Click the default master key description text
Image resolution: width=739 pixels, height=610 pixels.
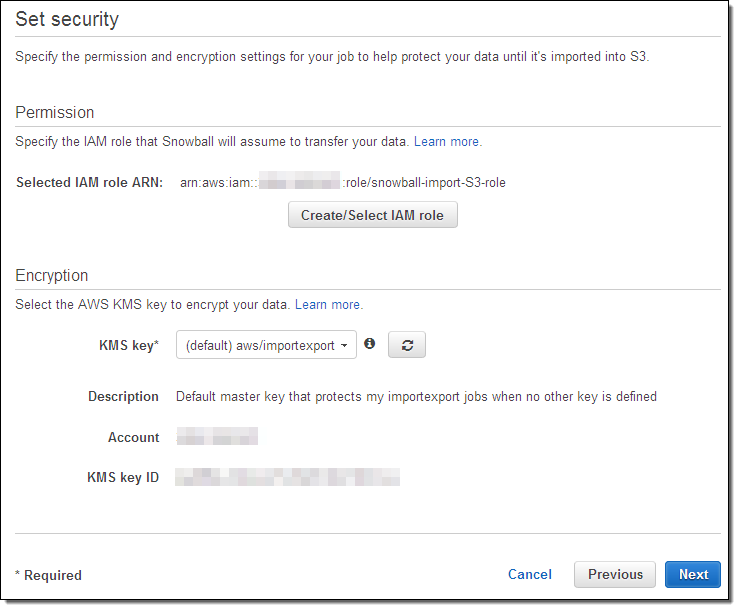pyautogui.click(x=416, y=396)
